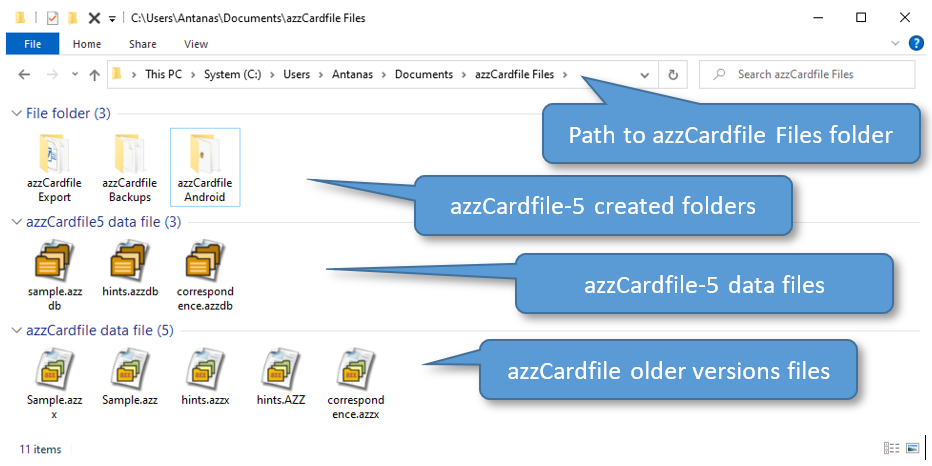Image resolution: width=932 pixels, height=466 pixels.
Task: Switch to Details view layout icon
Action: pos(891,448)
